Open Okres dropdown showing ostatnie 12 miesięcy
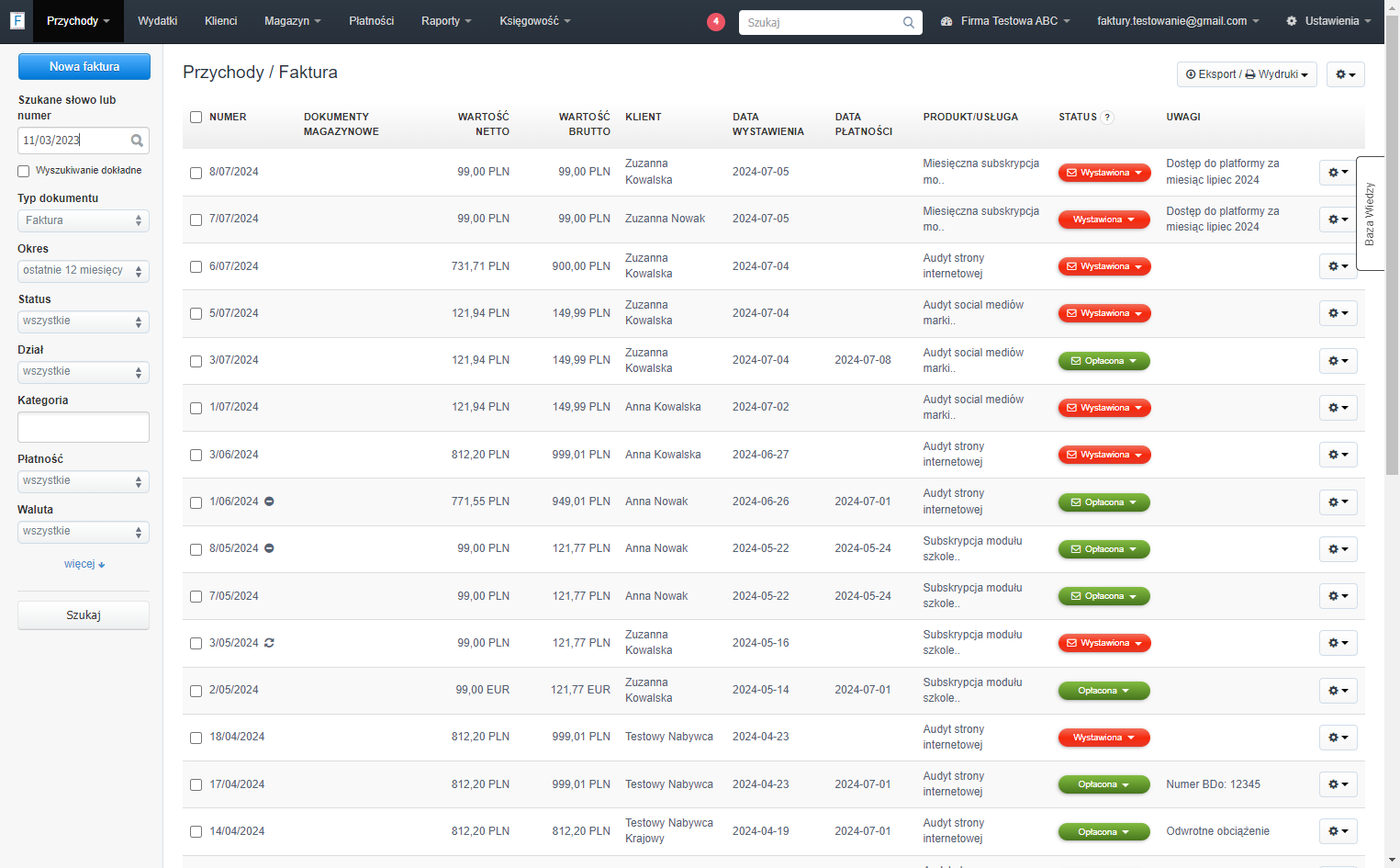This screenshot has width=1400, height=868. coord(84,271)
